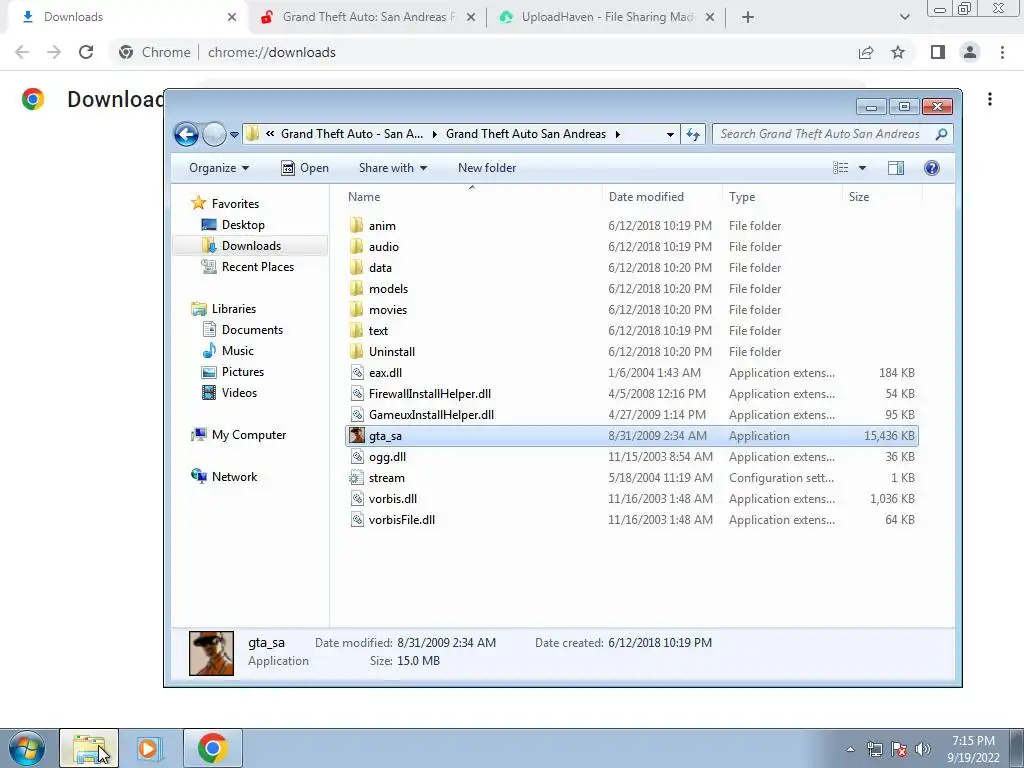Click Grand Theft Auto - San A... breadcrumb
Screen dimensions: 1024x768
click(352, 134)
